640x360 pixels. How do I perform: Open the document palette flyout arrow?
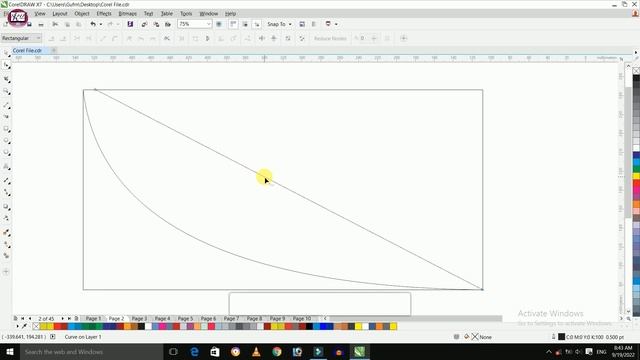tap(18, 326)
